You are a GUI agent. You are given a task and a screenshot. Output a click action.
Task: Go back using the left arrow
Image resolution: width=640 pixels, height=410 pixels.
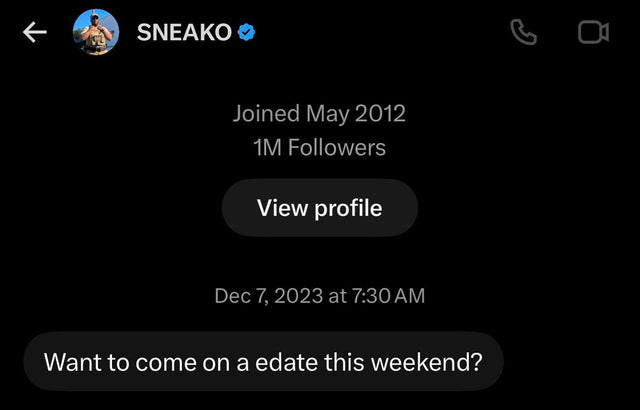(x=35, y=32)
